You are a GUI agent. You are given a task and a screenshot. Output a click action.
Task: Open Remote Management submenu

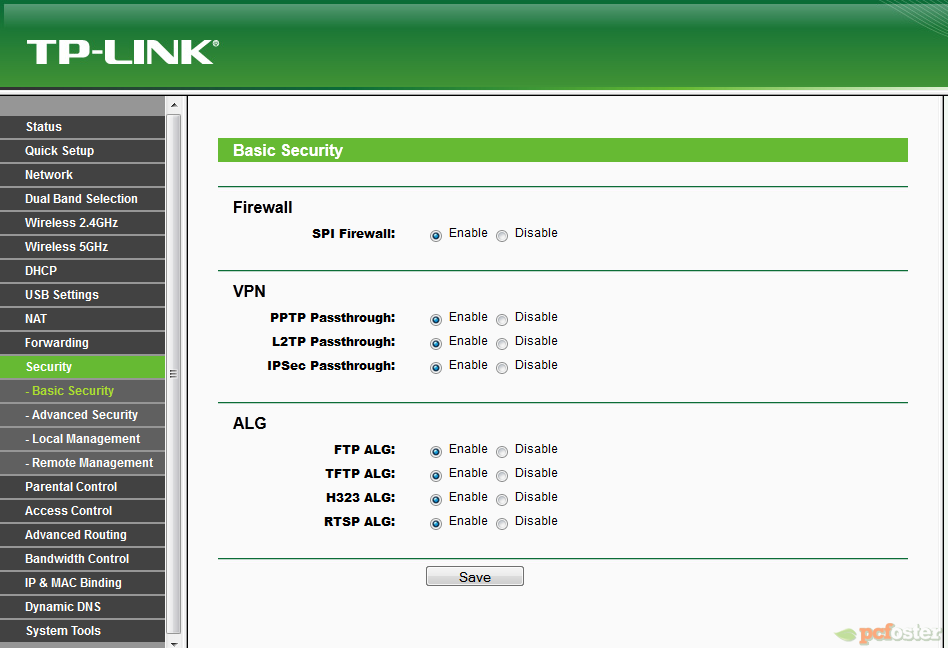coord(82,463)
